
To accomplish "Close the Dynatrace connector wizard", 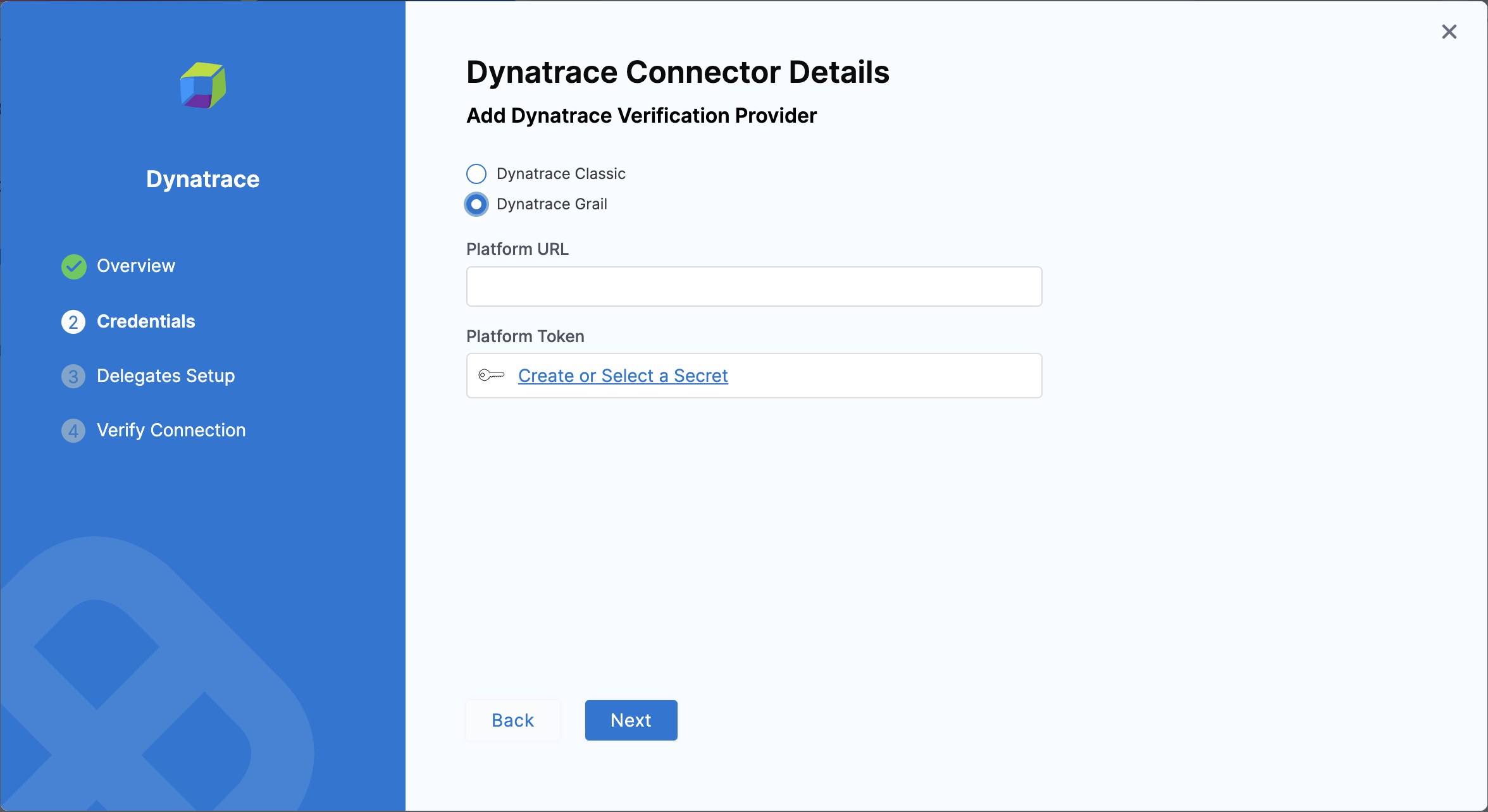I will click(1449, 32).
